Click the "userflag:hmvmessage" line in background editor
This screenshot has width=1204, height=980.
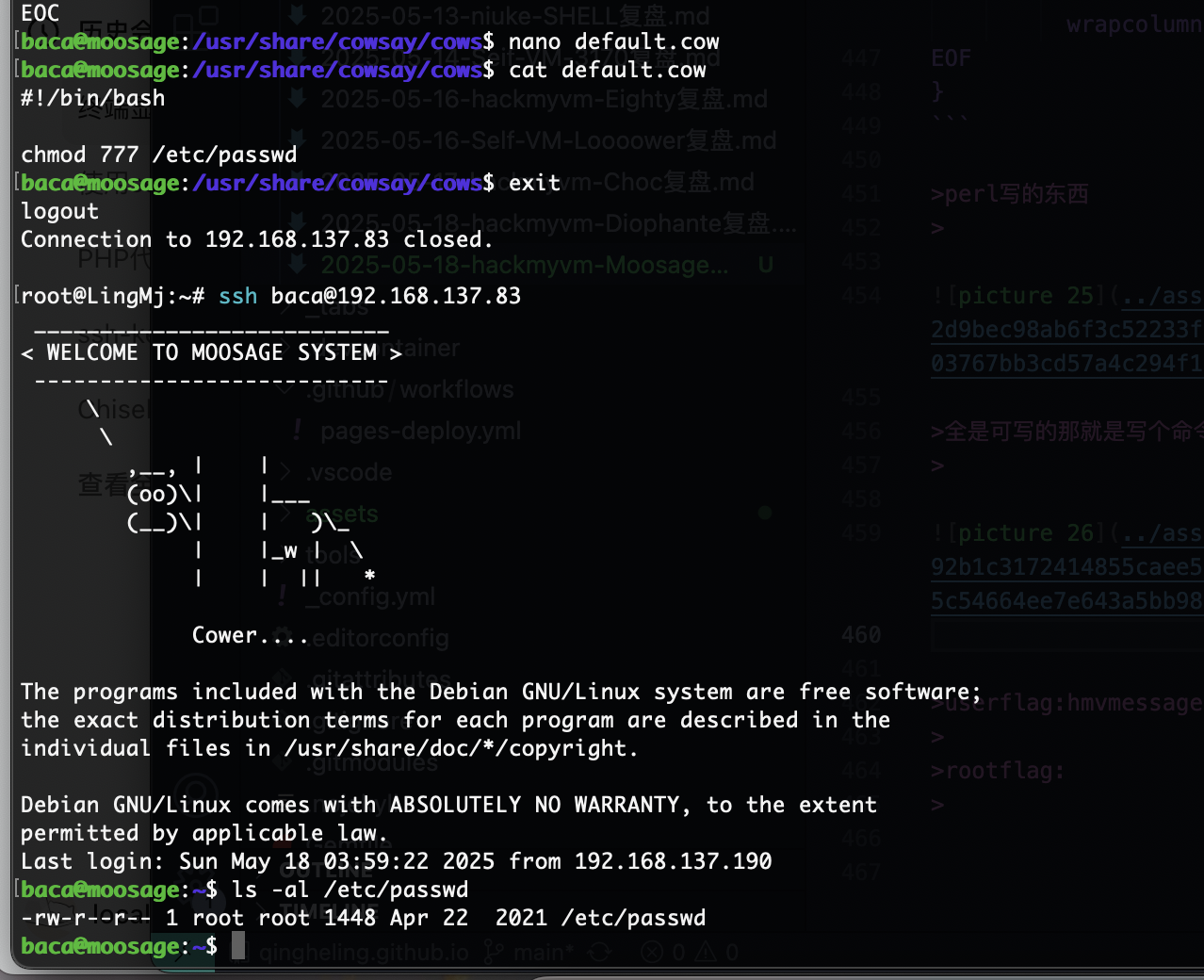tap(1067, 703)
